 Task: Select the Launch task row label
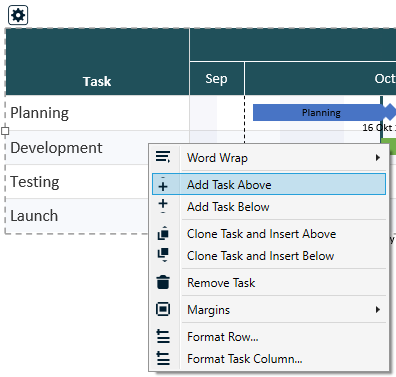(34, 216)
